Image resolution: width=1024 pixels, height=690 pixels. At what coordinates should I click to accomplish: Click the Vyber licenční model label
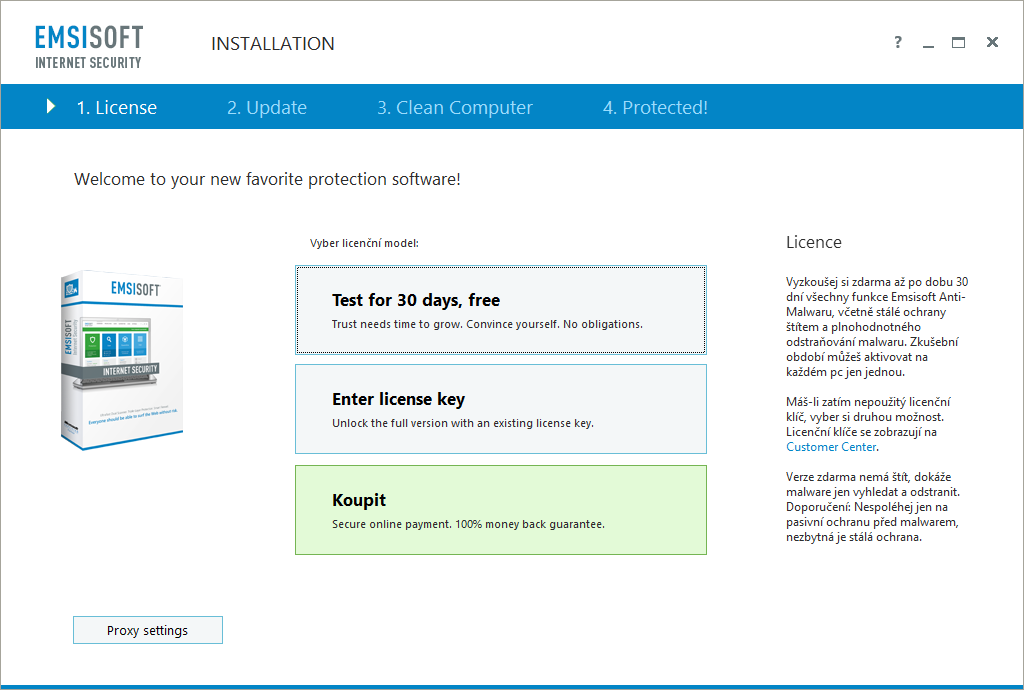pyautogui.click(x=364, y=243)
